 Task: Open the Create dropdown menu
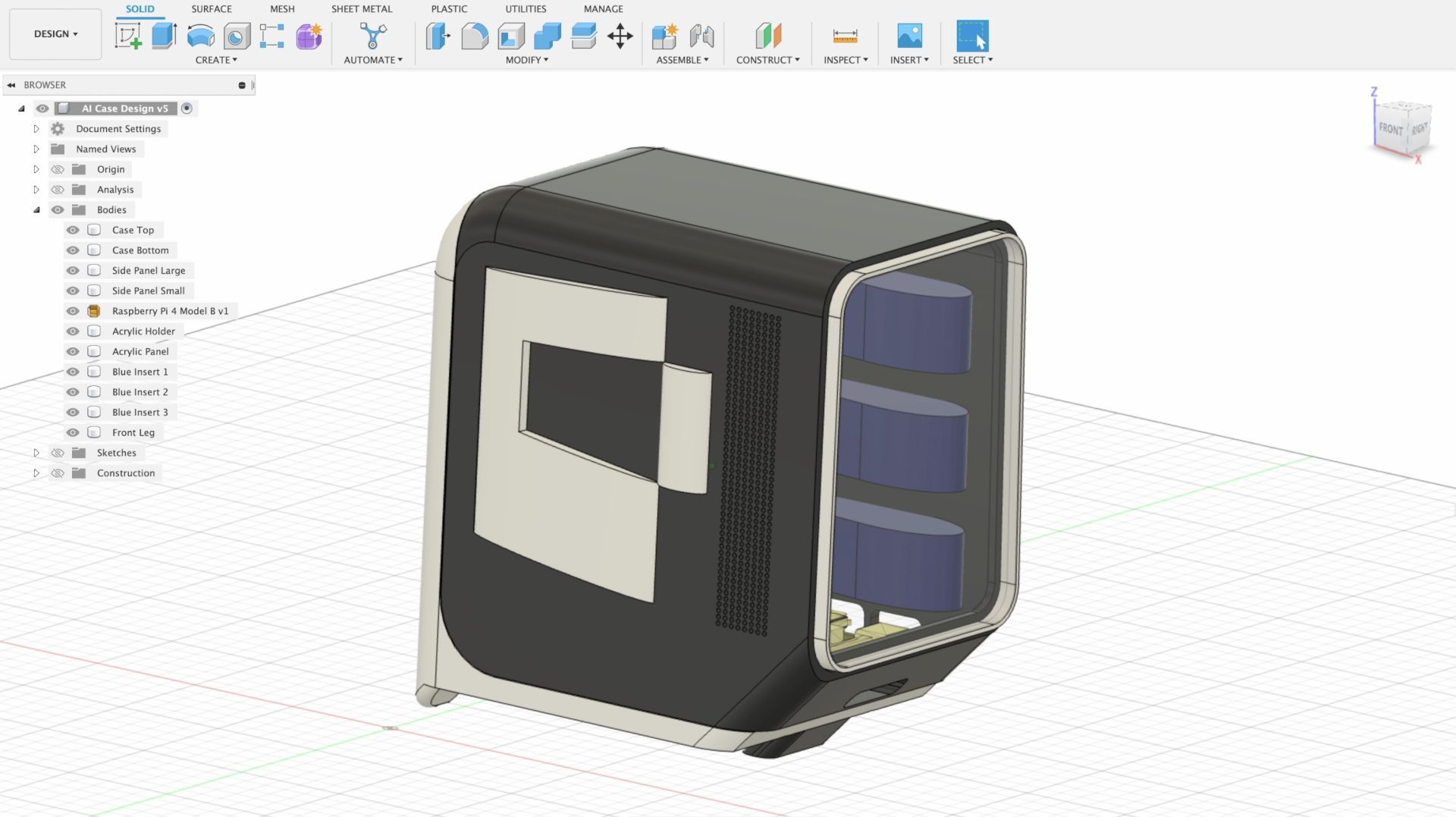click(x=216, y=60)
